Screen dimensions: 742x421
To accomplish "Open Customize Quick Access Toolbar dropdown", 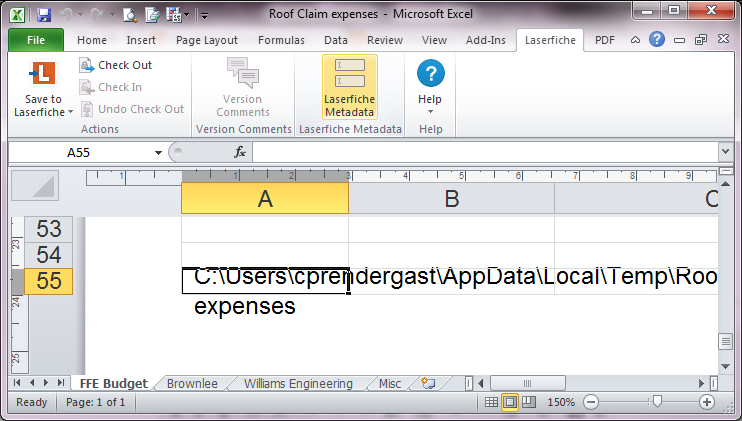I will click(x=204, y=16).
